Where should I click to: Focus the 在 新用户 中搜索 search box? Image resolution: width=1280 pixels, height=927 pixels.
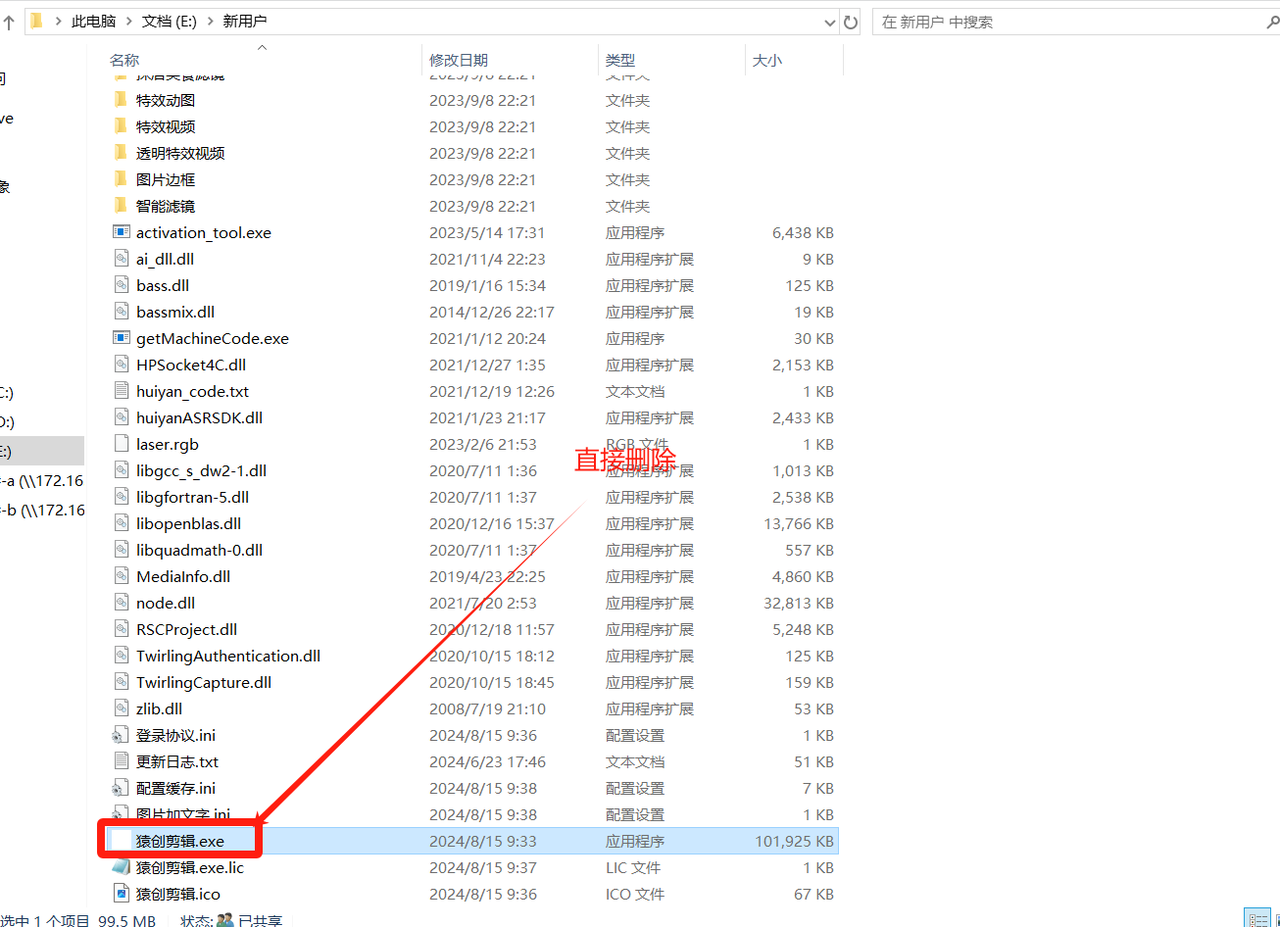click(1075, 22)
